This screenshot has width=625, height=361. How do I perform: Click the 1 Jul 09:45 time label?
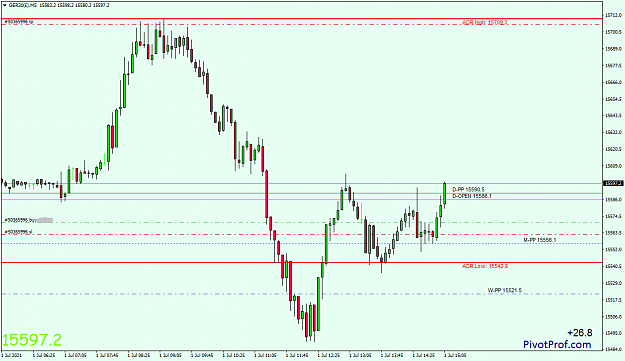click(x=202, y=354)
